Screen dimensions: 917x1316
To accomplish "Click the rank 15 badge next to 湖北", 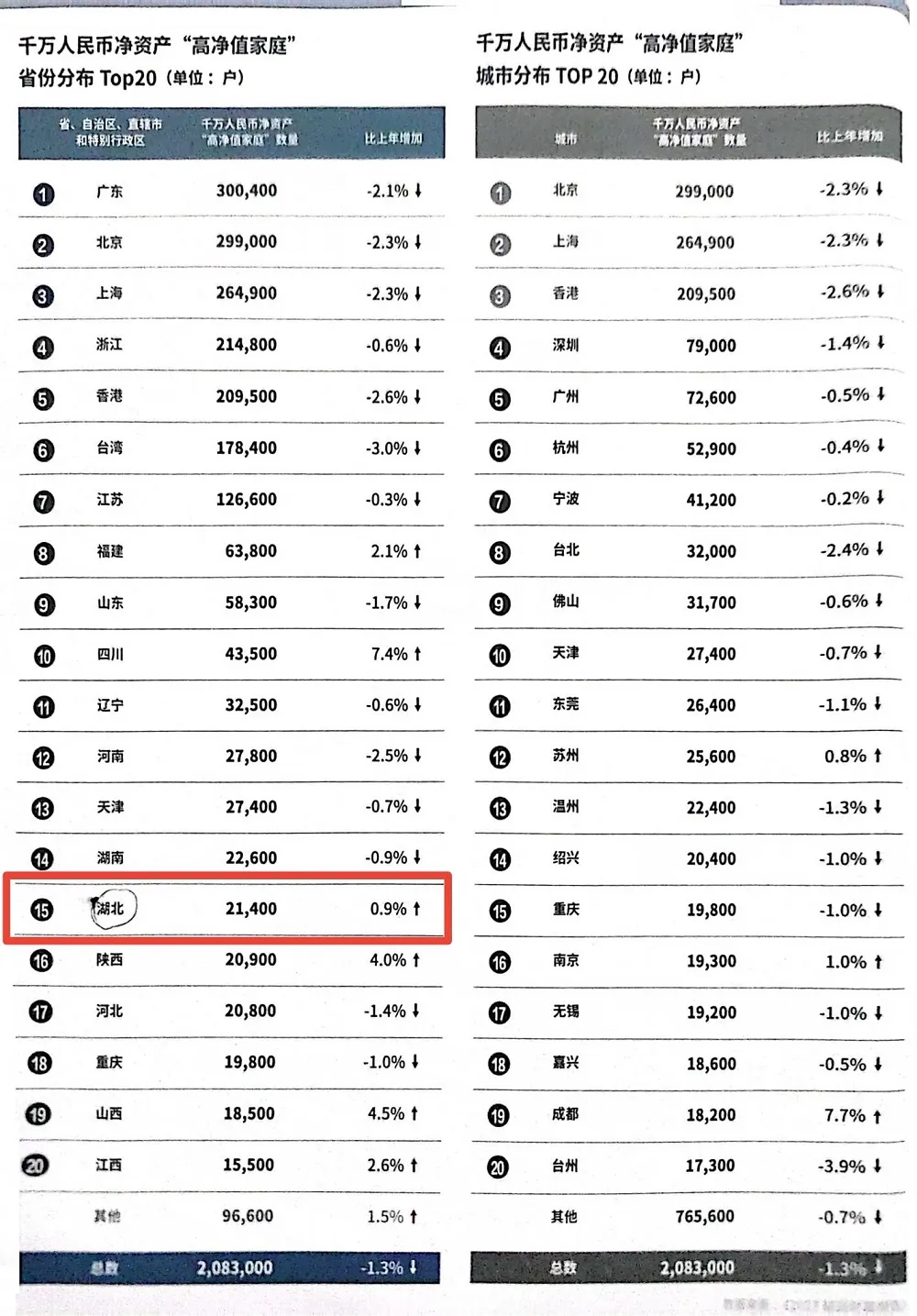I will tap(41, 910).
